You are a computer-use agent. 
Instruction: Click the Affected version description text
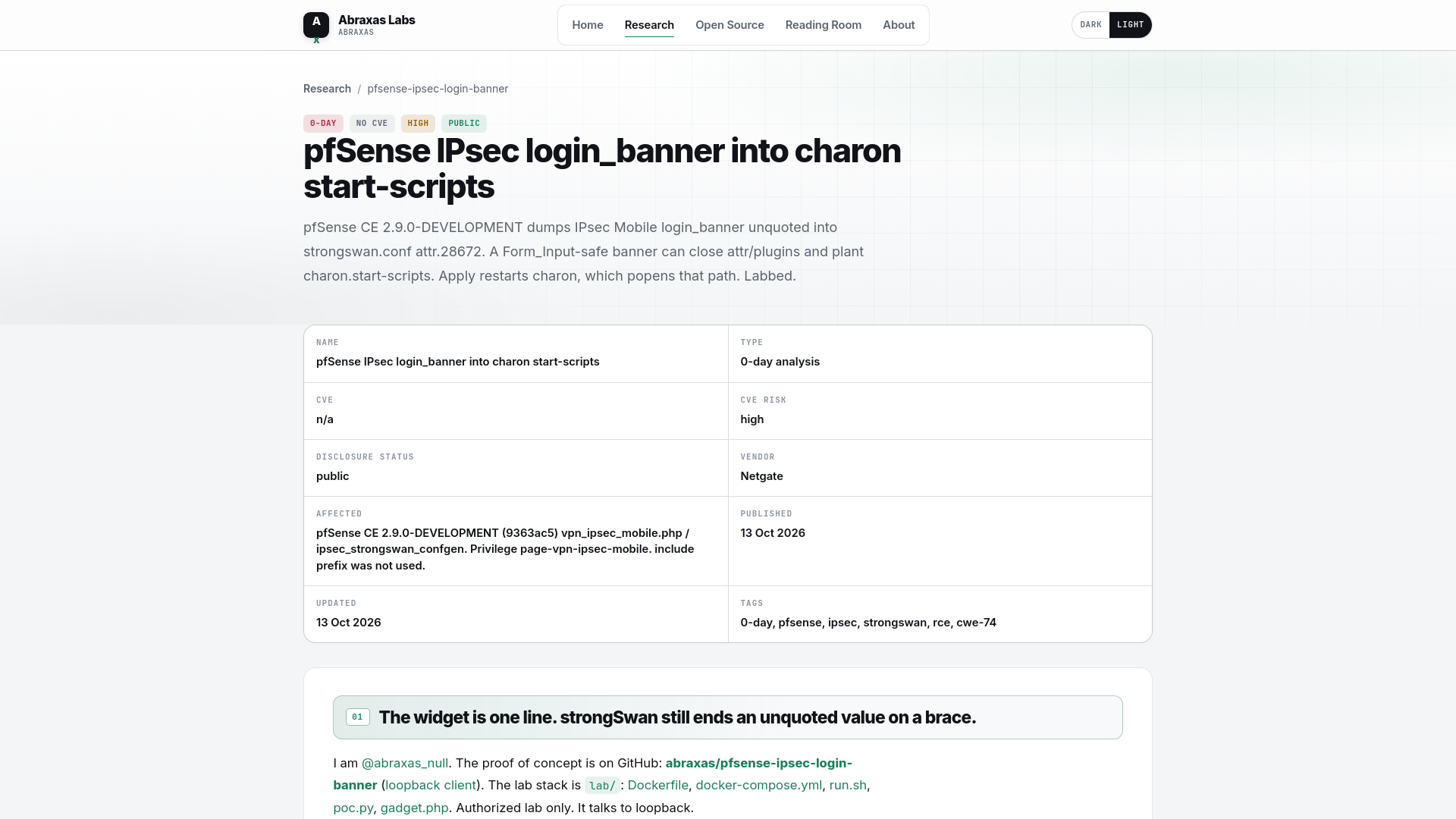click(505, 549)
